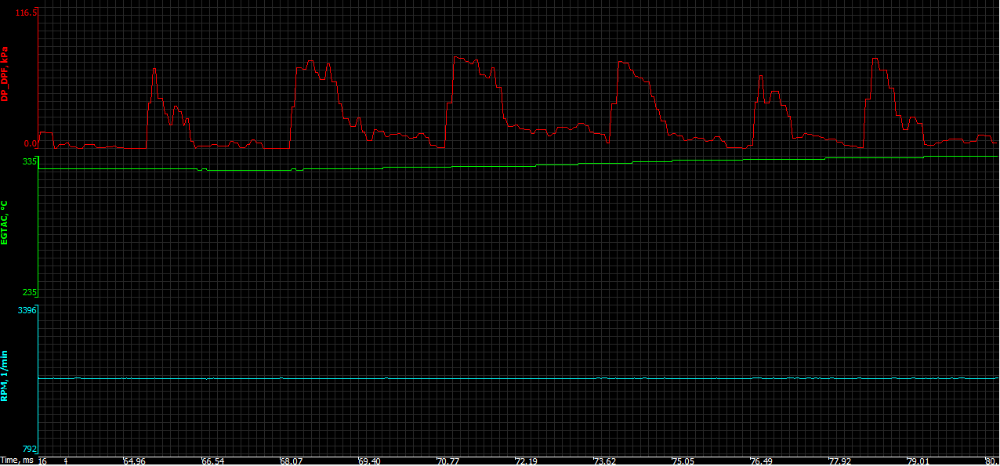
Task: Select the 72.19 time tick
Action: coord(526,461)
